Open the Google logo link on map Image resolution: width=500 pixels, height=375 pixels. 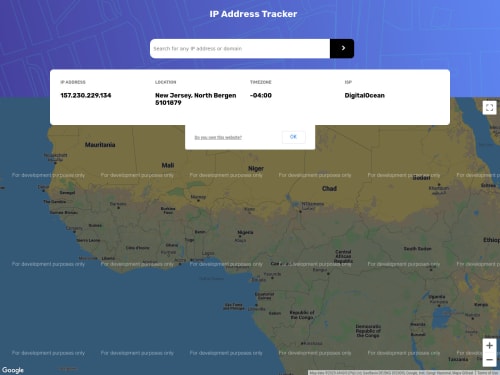[x=13, y=370]
